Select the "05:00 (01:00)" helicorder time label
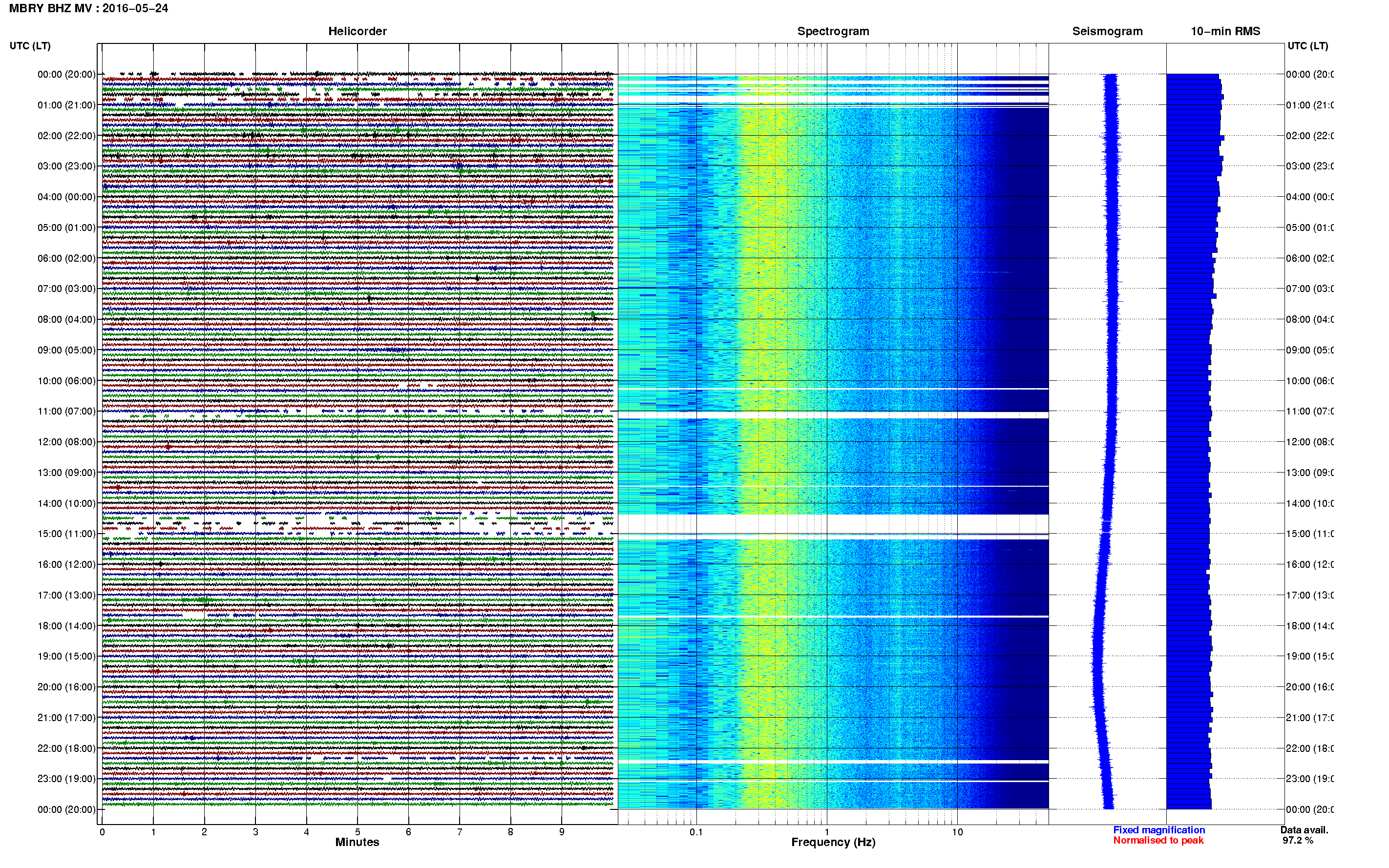Screen dimensions: 1389x868 tap(66, 227)
